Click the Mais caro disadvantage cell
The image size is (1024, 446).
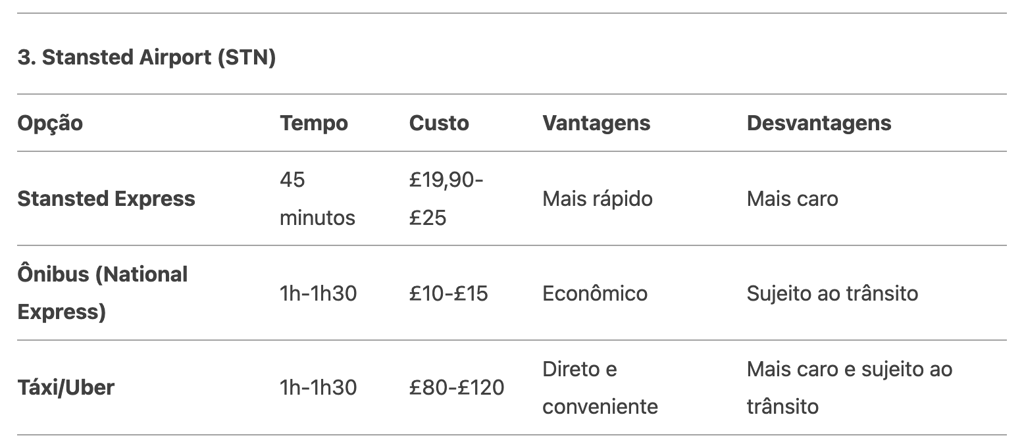[x=792, y=199]
